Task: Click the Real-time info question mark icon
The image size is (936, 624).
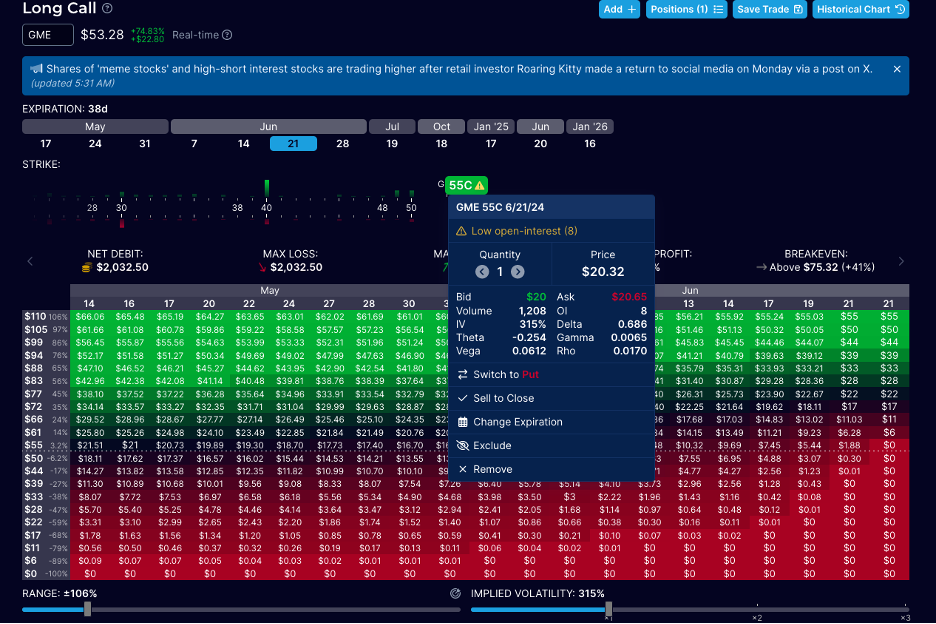Action: (x=227, y=35)
